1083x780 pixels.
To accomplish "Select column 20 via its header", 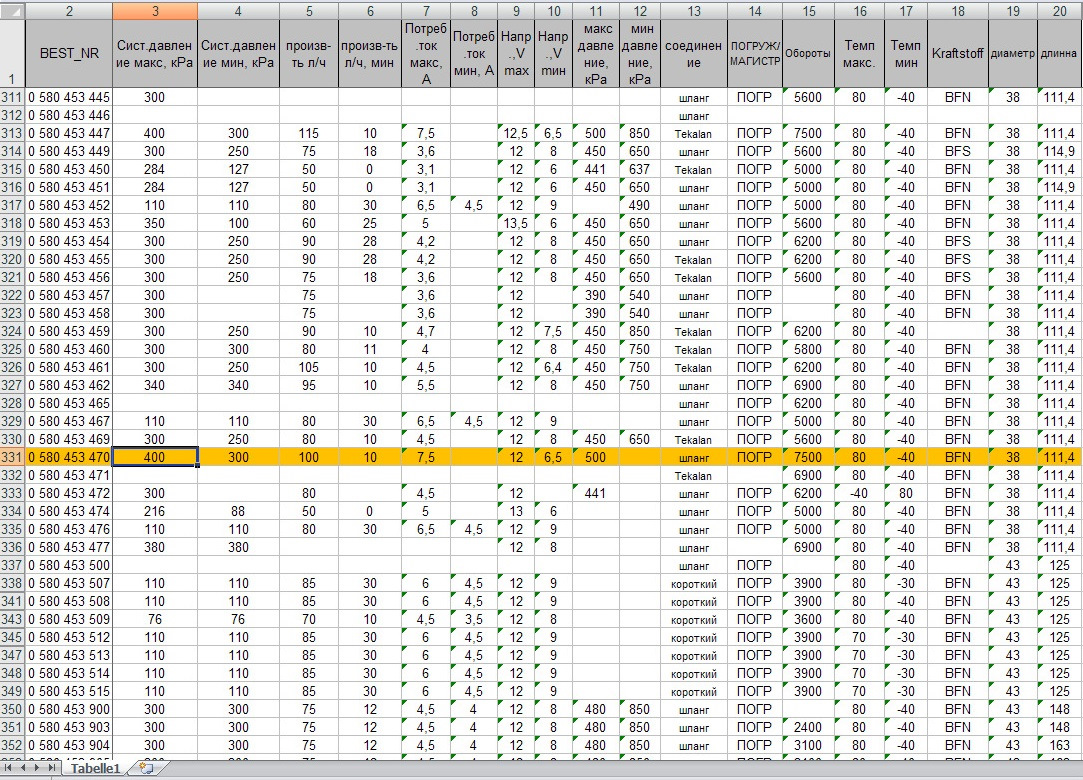I will [1059, 9].
